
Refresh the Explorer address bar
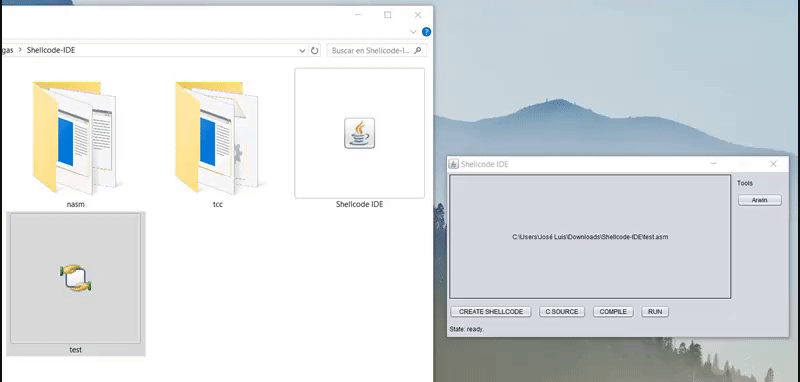tap(315, 50)
